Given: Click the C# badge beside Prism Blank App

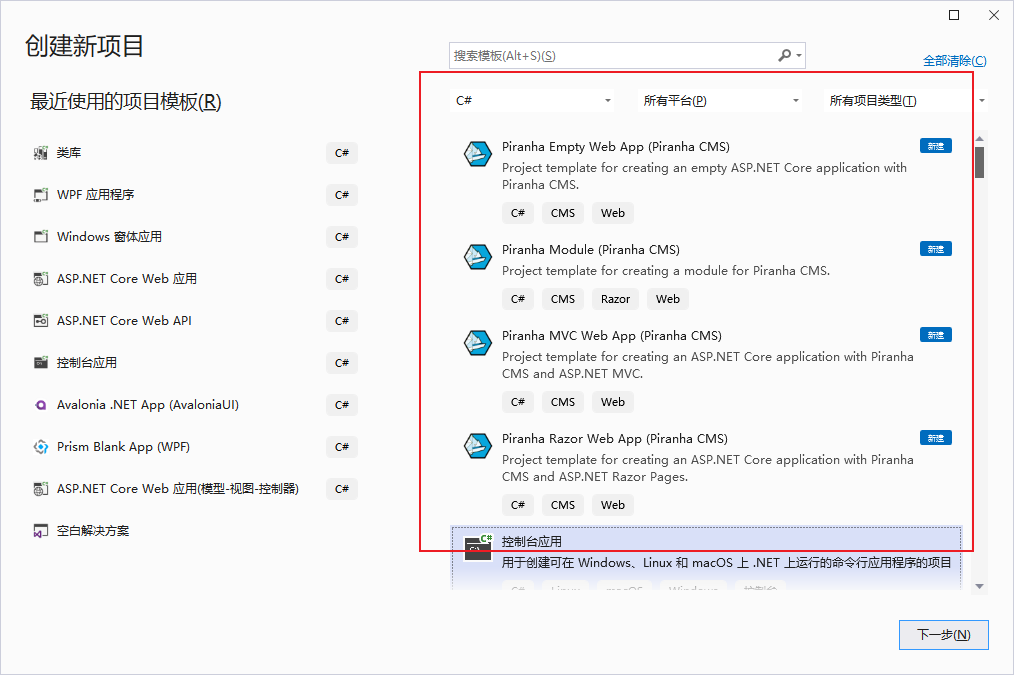Looking at the screenshot, I should 342,447.
